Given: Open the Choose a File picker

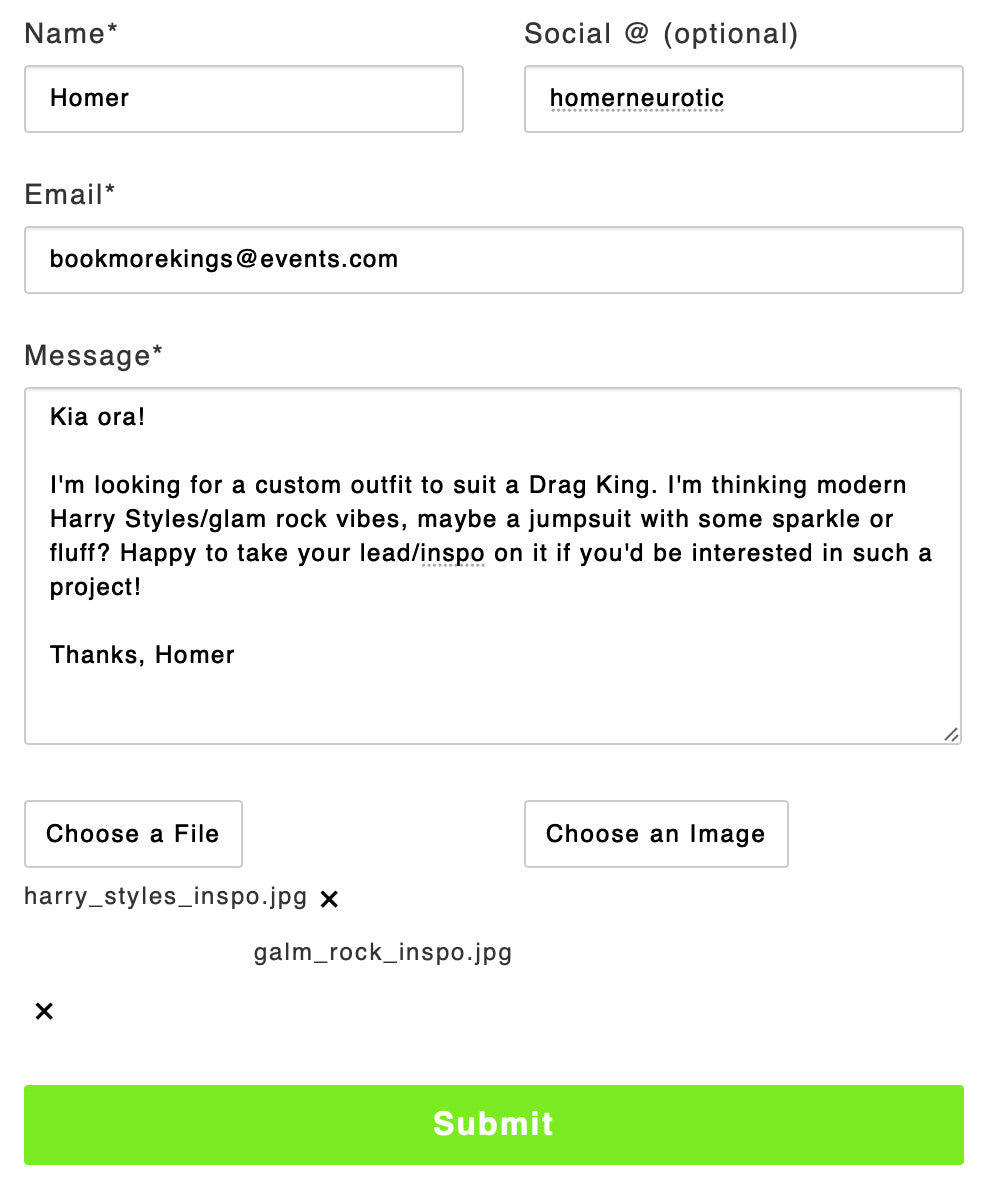Looking at the screenshot, I should pos(133,834).
